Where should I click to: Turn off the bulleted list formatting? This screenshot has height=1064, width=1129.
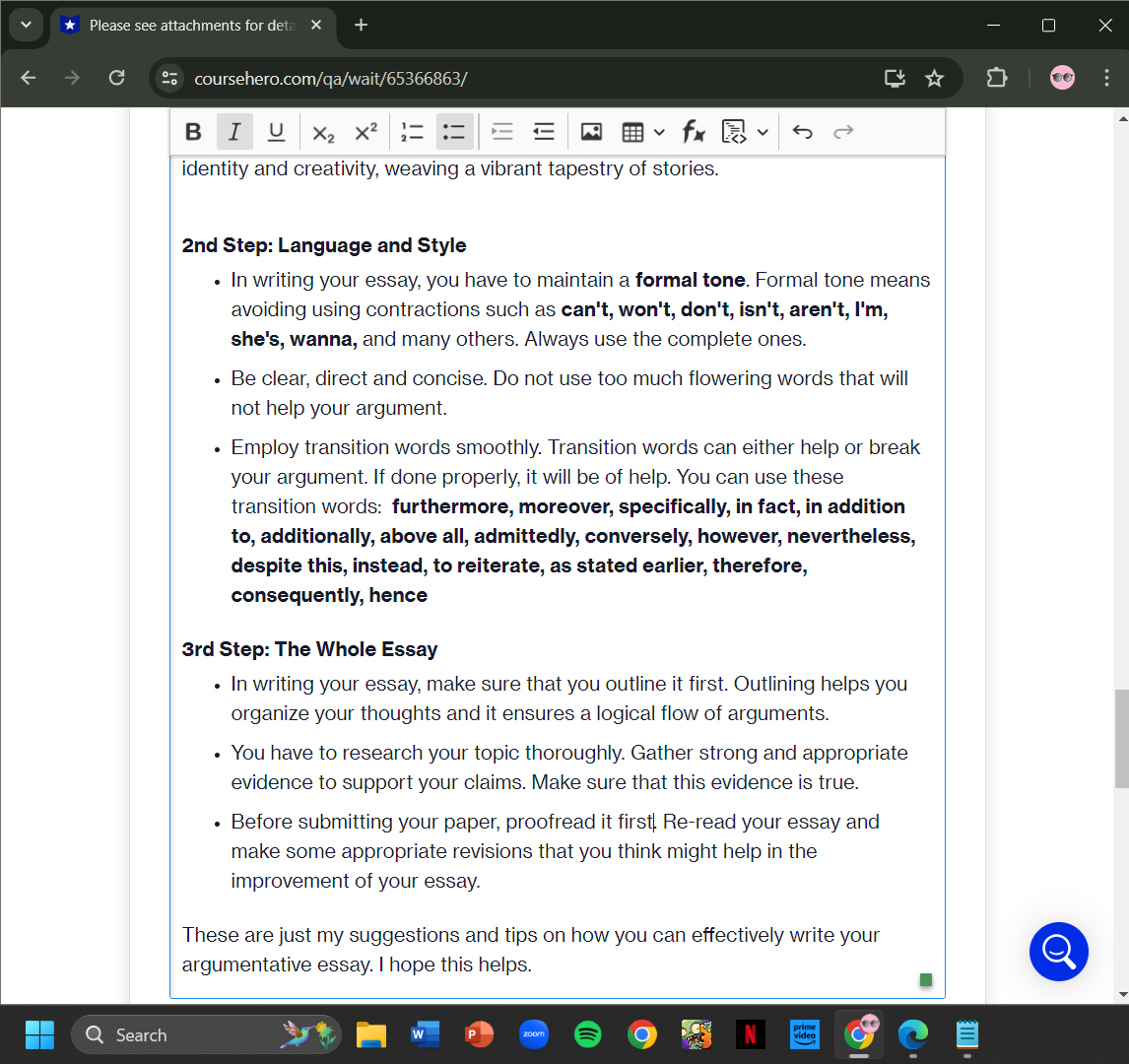click(454, 131)
